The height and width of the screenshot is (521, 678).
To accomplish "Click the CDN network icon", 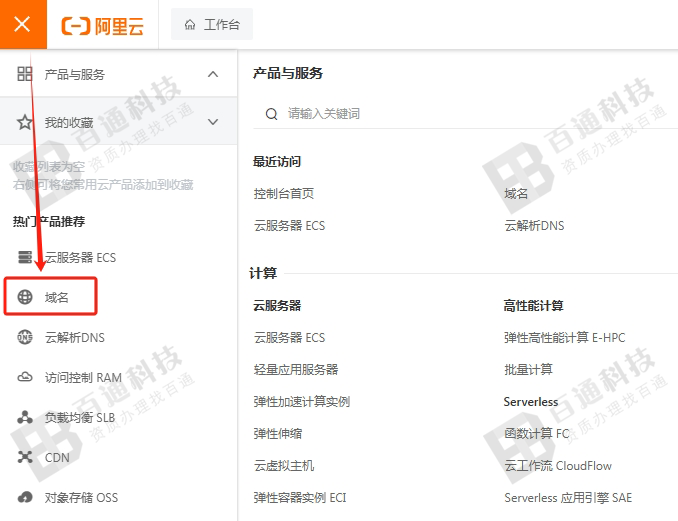I will point(25,457).
